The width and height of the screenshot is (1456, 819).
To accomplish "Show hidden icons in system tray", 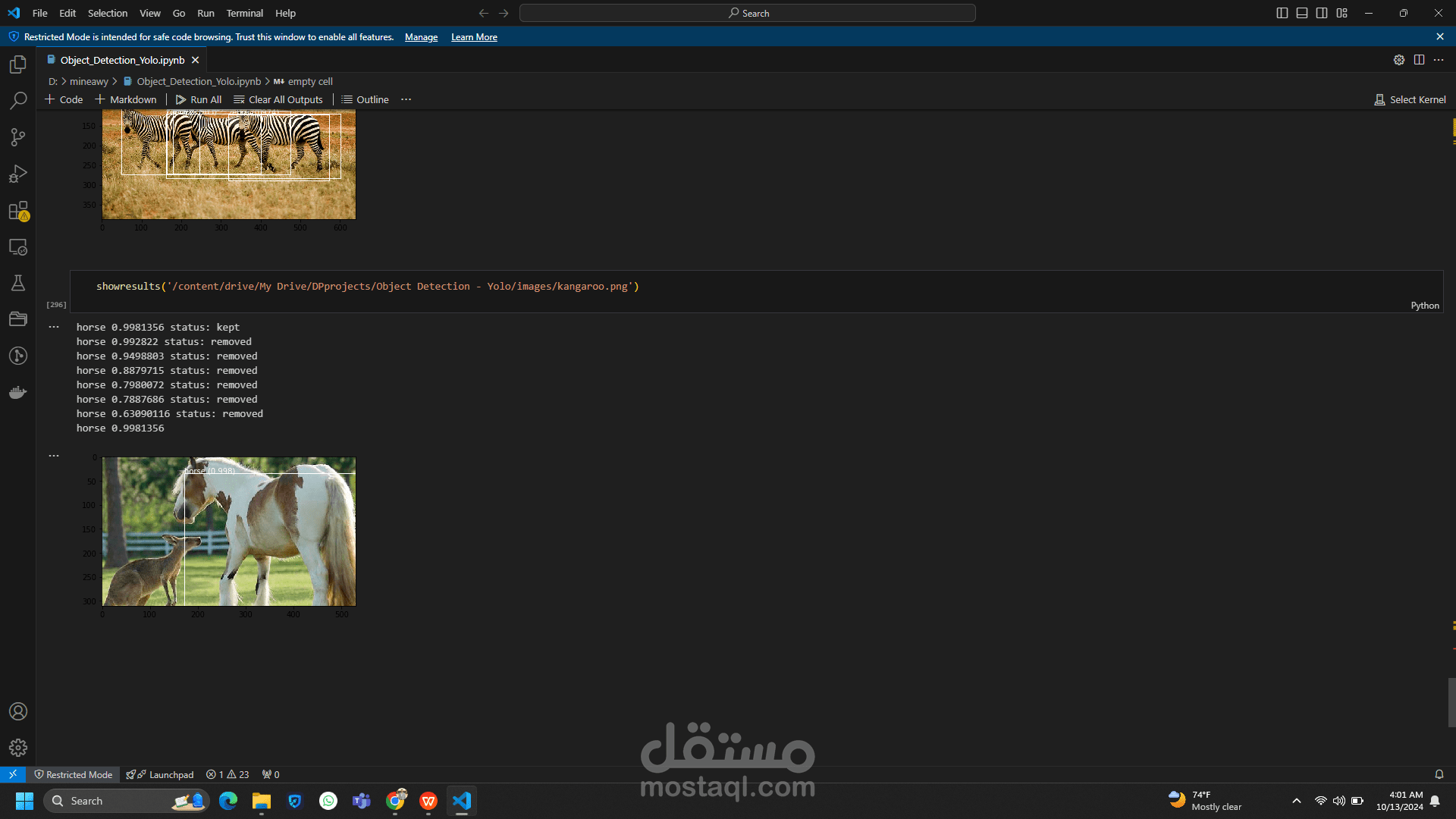I will pos(1297,801).
